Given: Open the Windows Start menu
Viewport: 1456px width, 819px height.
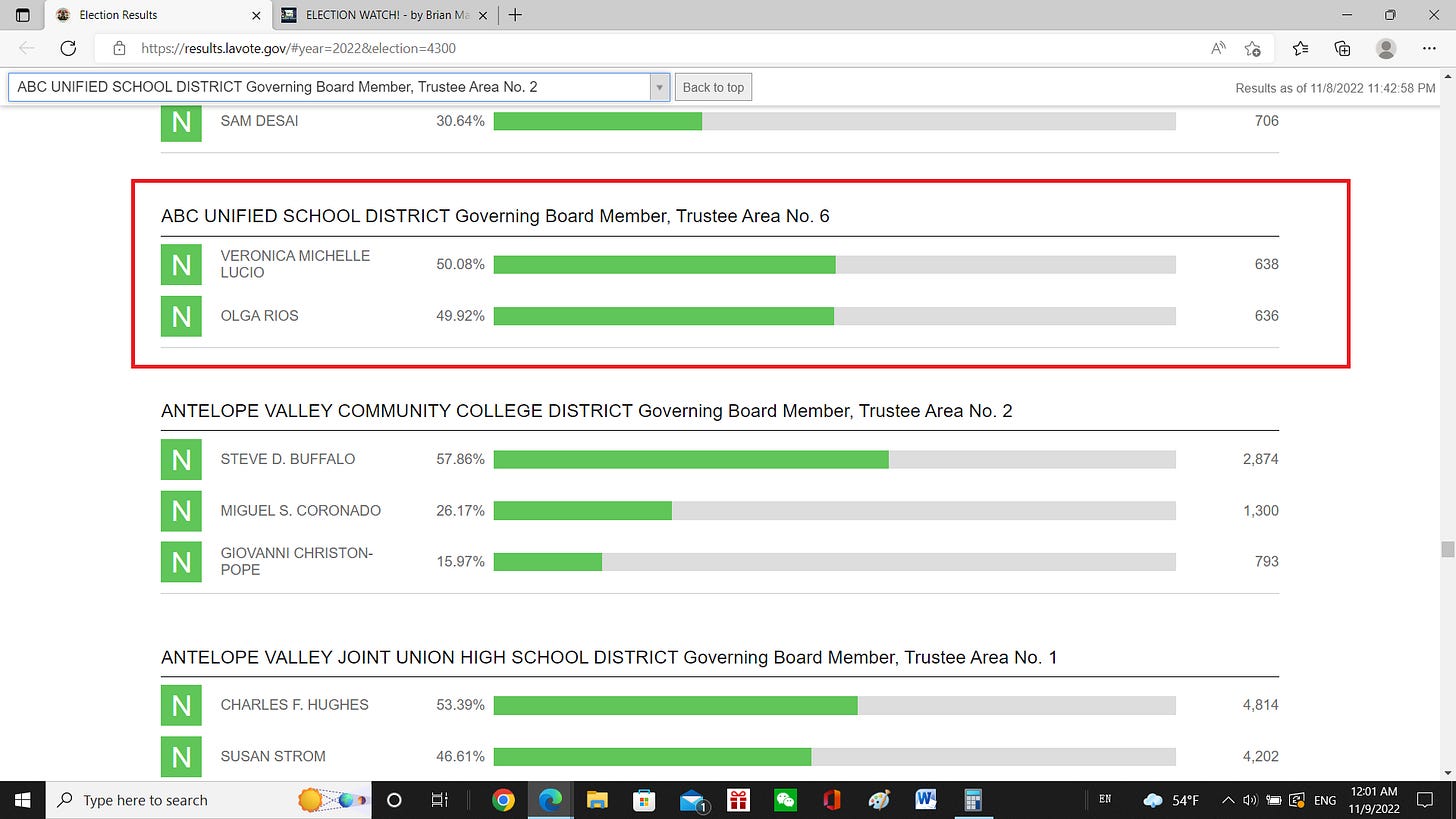Looking at the screenshot, I should pos(23,800).
